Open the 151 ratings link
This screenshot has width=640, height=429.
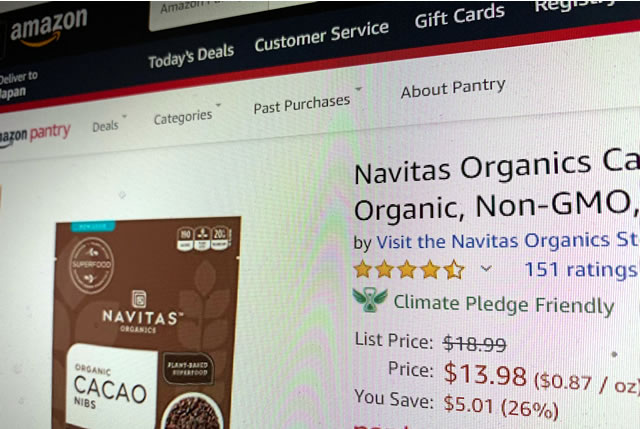tap(581, 269)
